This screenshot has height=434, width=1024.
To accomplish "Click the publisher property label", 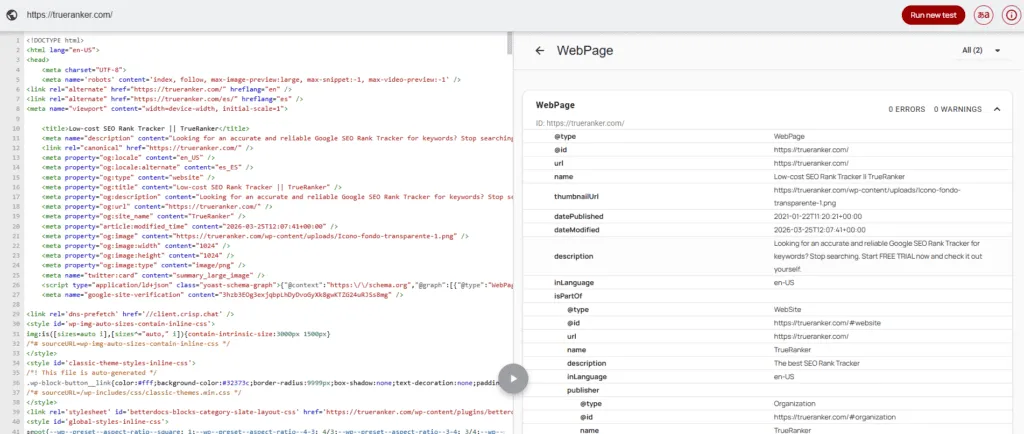I will point(583,390).
